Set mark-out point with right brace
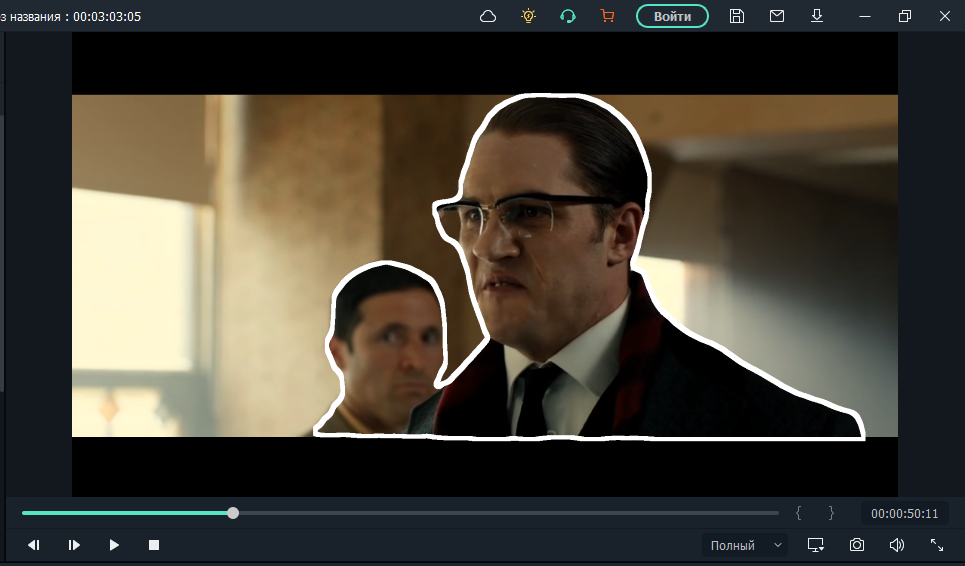This screenshot has height=566, width=965. tap(831, 513)
